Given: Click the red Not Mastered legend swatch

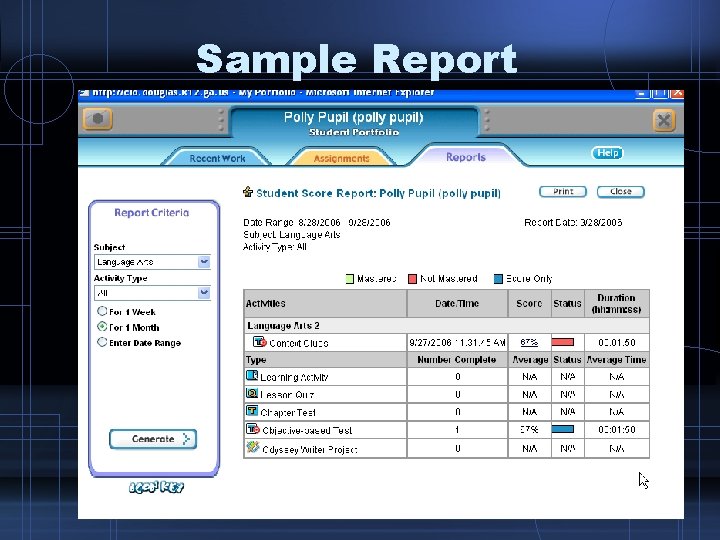Looking at the screenshot, I should pyautogui.click(x=412, y=279).
